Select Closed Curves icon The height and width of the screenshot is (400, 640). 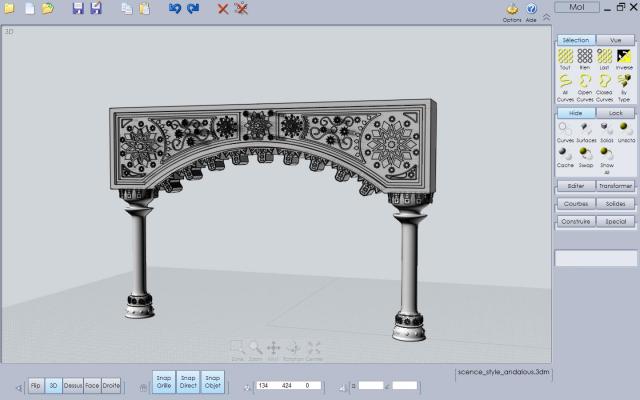[x=604, y=88]
